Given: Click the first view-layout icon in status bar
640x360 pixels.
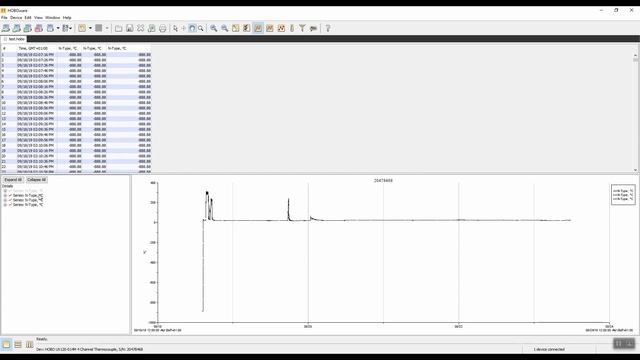Looking at the screenshot, I should click(x=6, y=344).
